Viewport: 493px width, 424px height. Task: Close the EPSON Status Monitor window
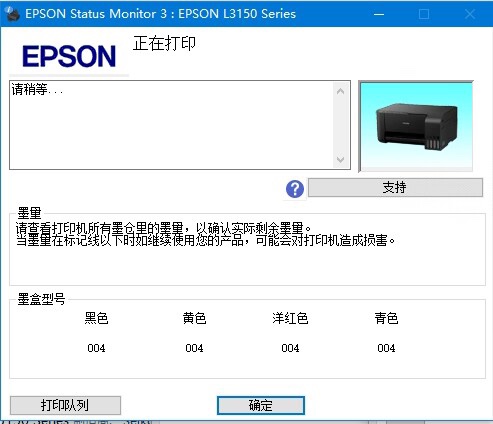pos(470,14)
